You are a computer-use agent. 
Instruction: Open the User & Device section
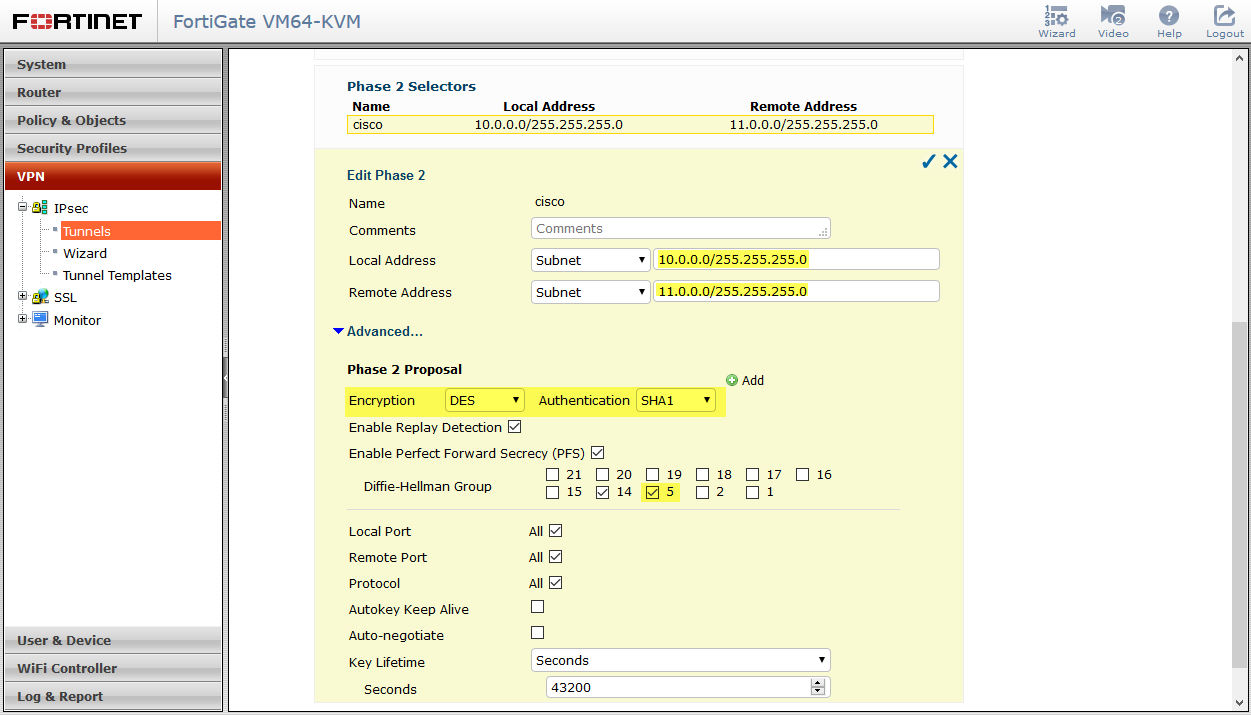(x=113, y=640)
